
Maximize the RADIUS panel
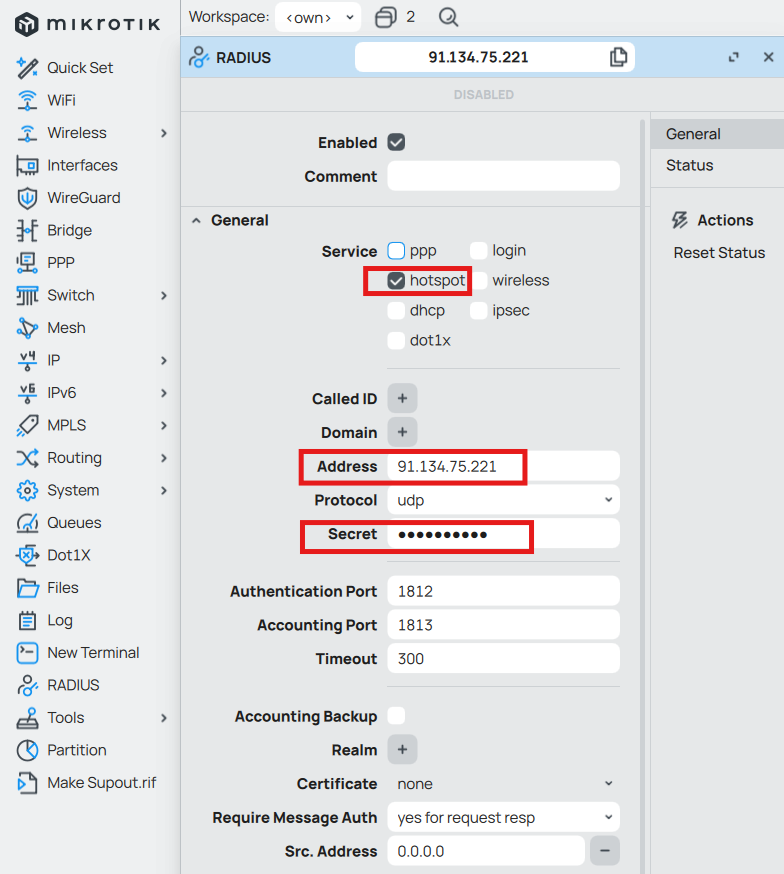tap(733, 57)
